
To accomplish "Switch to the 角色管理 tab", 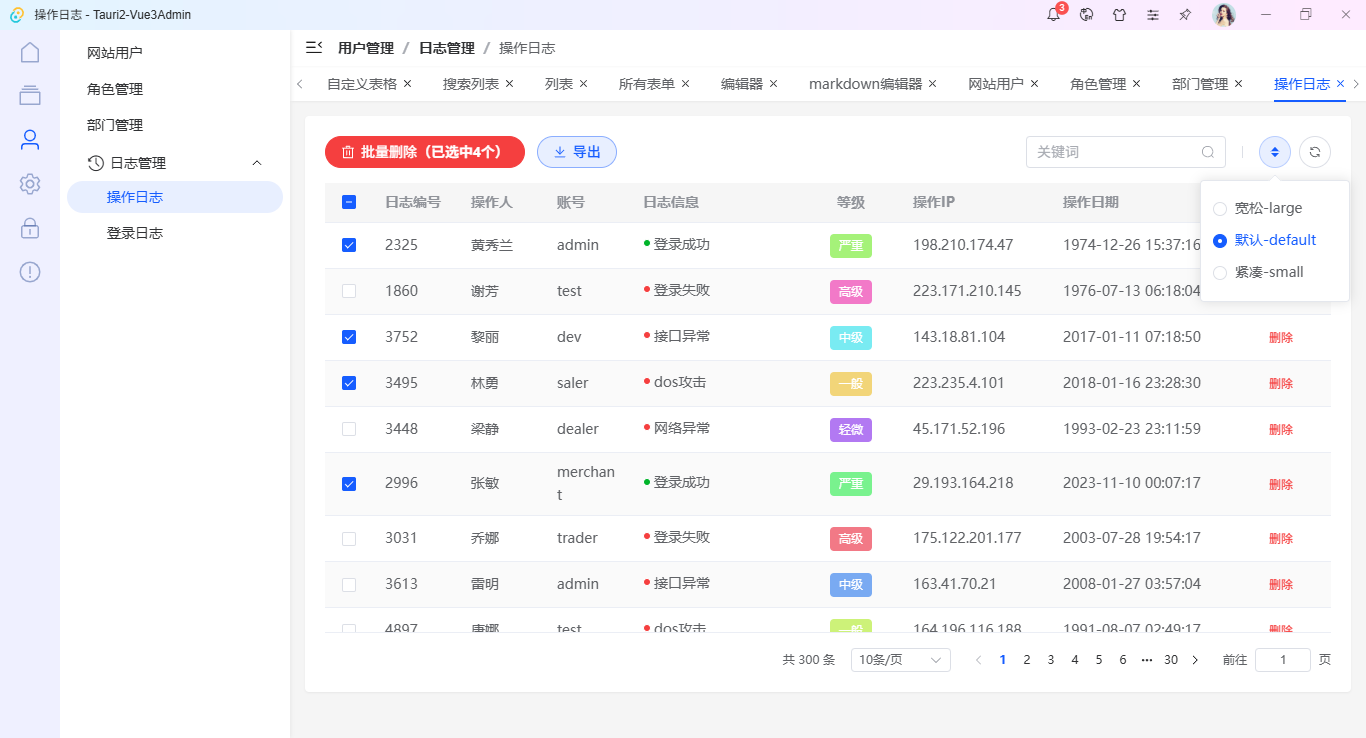I will point(1098,83).
